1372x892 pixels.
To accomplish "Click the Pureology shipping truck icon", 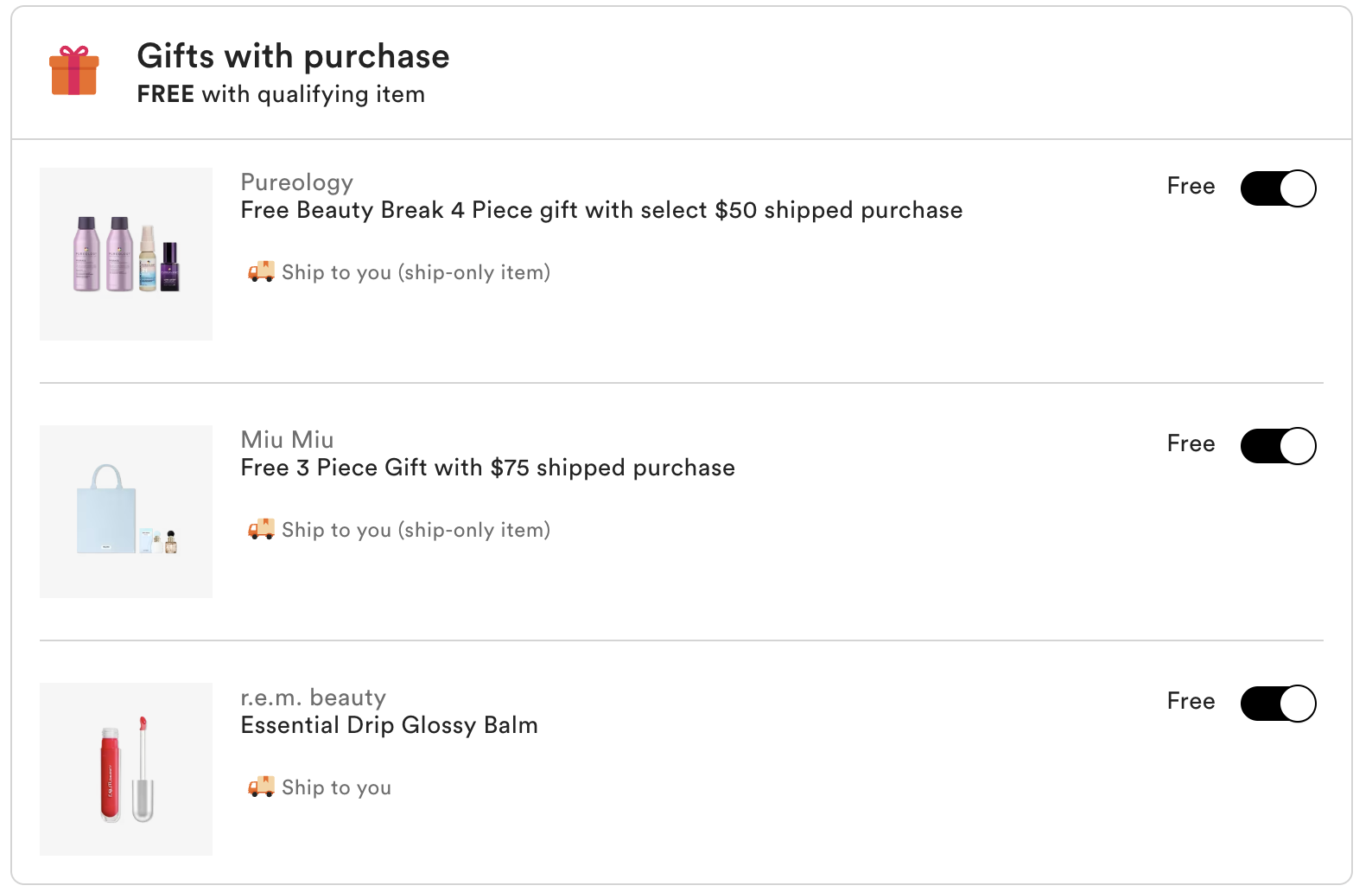I will 261,272.
